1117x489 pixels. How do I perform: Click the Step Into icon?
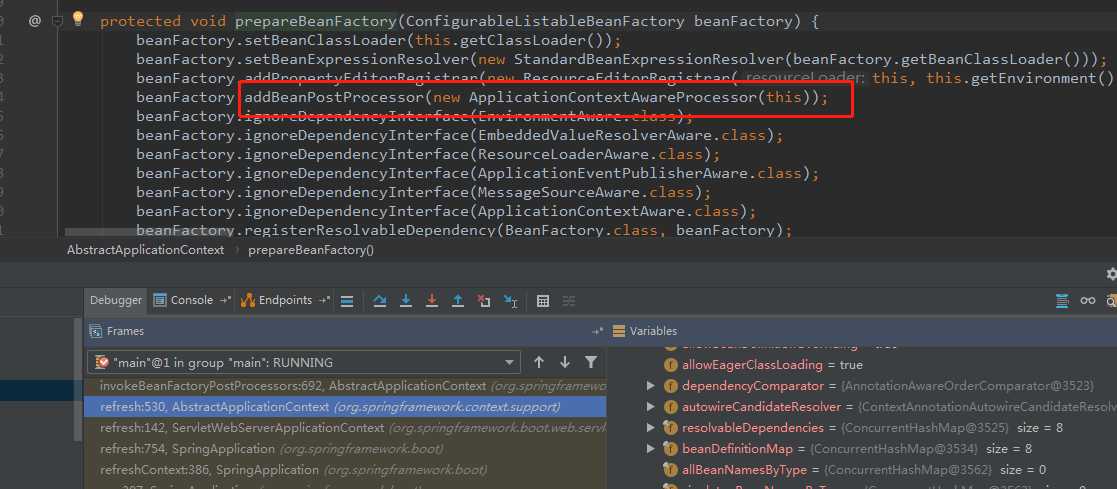[406, 302]
